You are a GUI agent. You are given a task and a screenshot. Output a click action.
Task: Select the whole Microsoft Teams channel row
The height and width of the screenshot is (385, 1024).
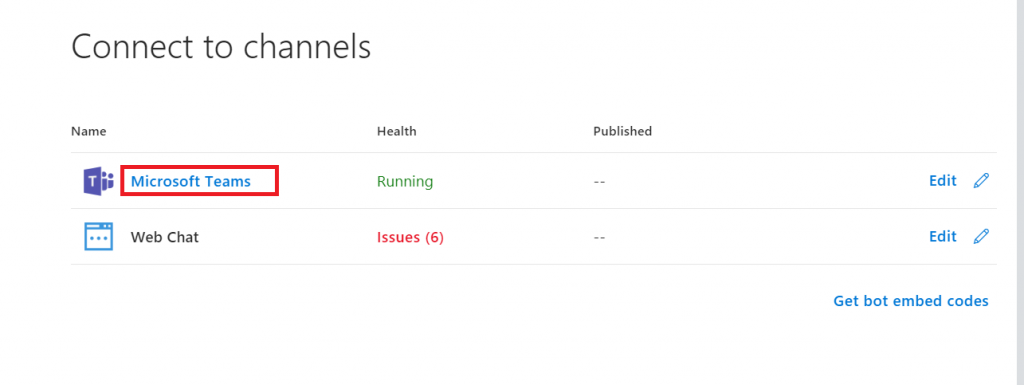point(534,181)
